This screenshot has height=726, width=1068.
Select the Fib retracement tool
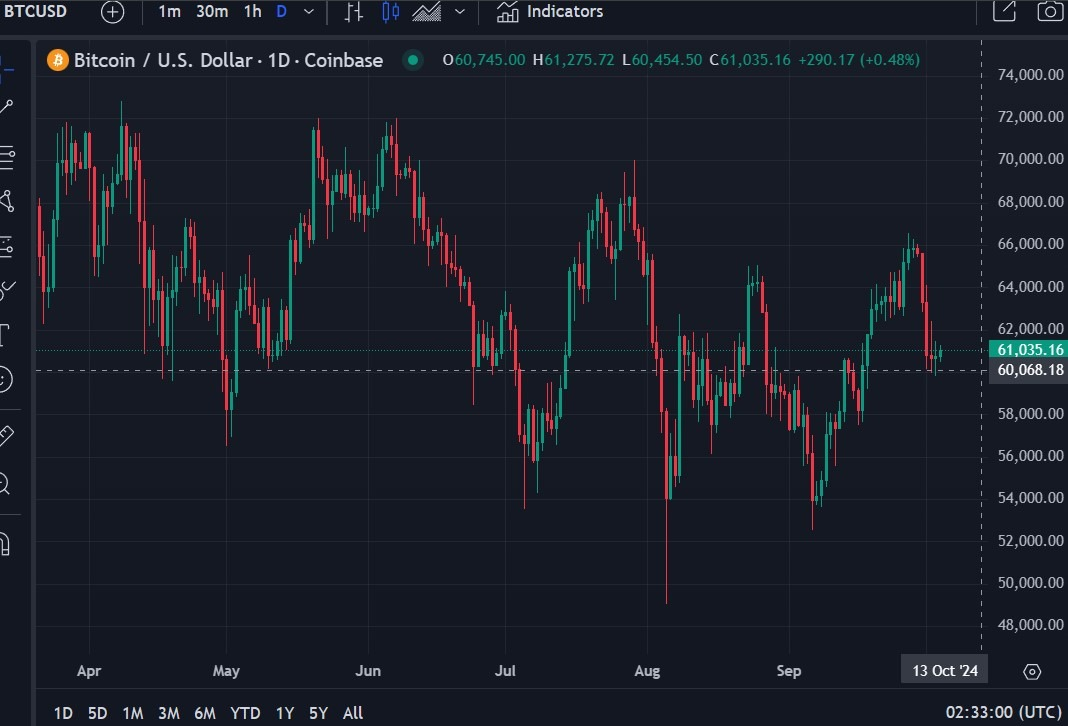[x=7, y=157]
